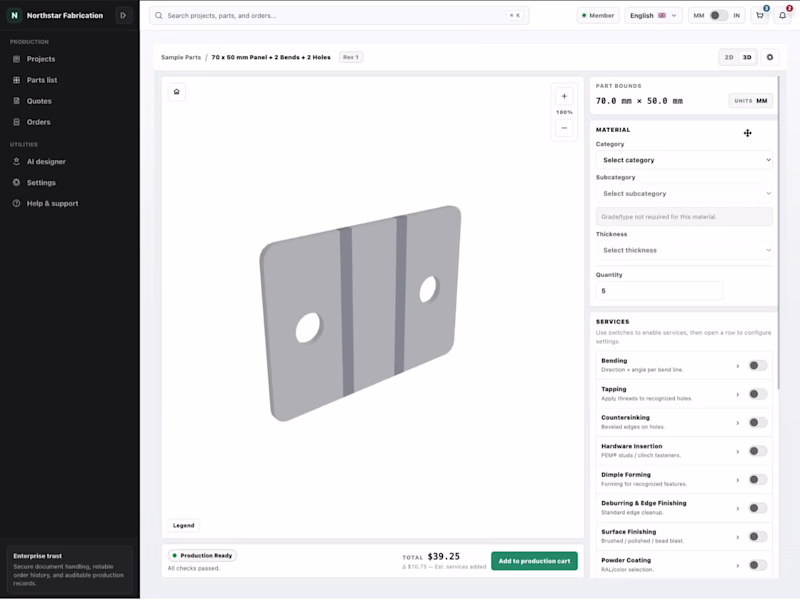Zoom out with the minus button
The width and height of the screenshot is (800, 600).
click(x=564, y=128)
